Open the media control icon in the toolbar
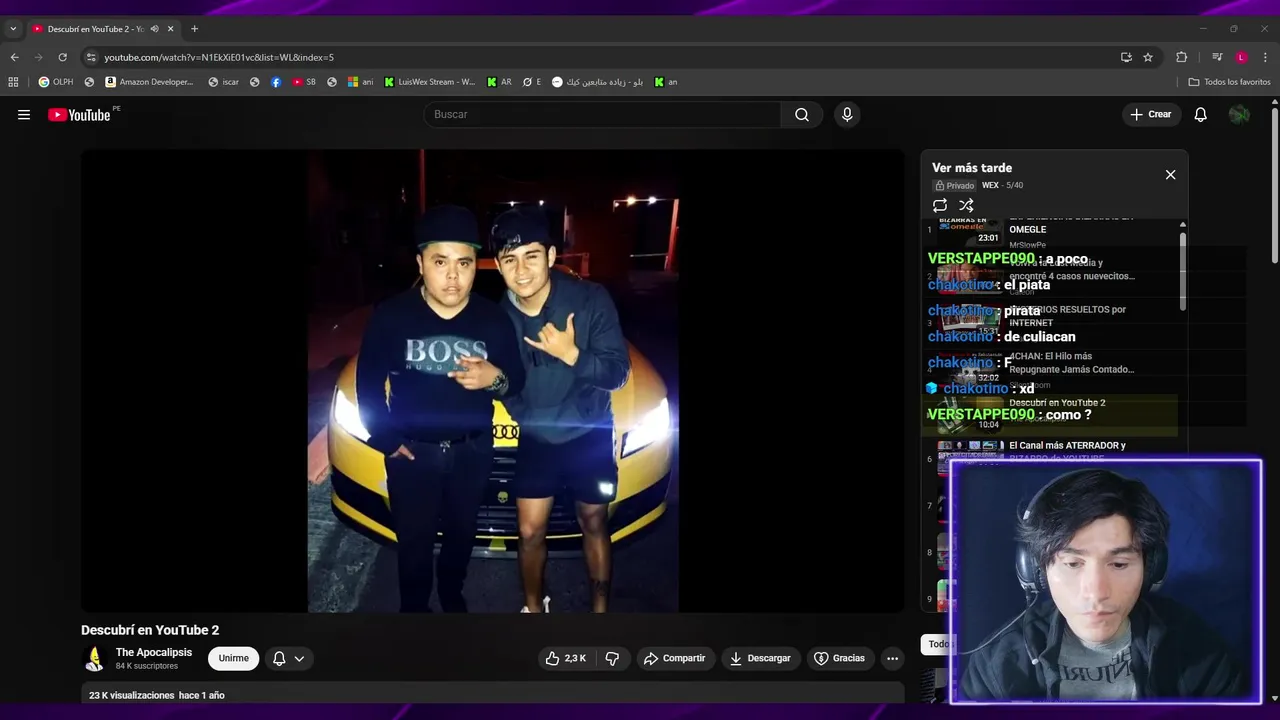This screenshot has width=1280, height=720. tap(1217, 57)
